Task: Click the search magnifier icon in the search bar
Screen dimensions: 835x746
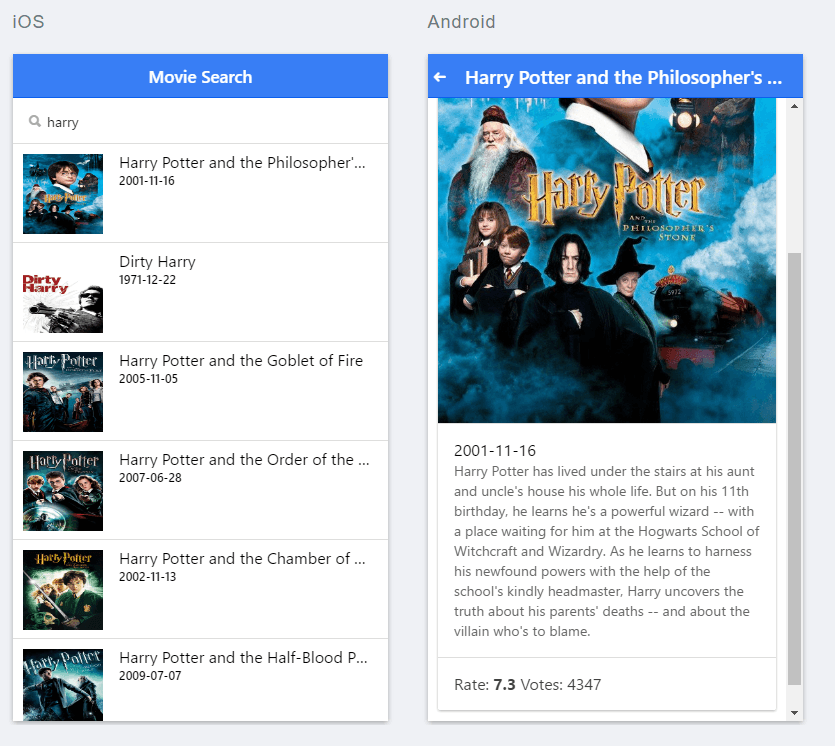Action: (32, 123)
